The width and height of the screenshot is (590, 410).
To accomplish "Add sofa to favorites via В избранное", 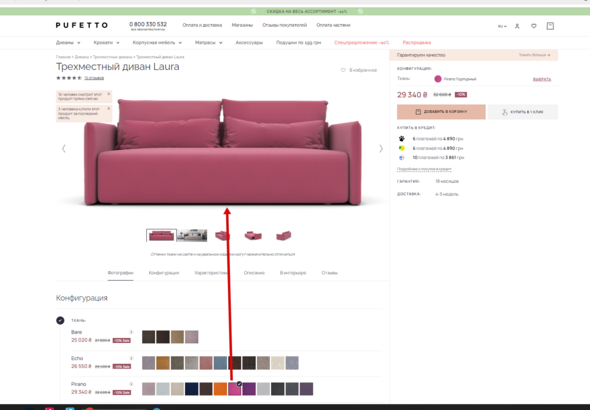I will click(x=359, y=70).
